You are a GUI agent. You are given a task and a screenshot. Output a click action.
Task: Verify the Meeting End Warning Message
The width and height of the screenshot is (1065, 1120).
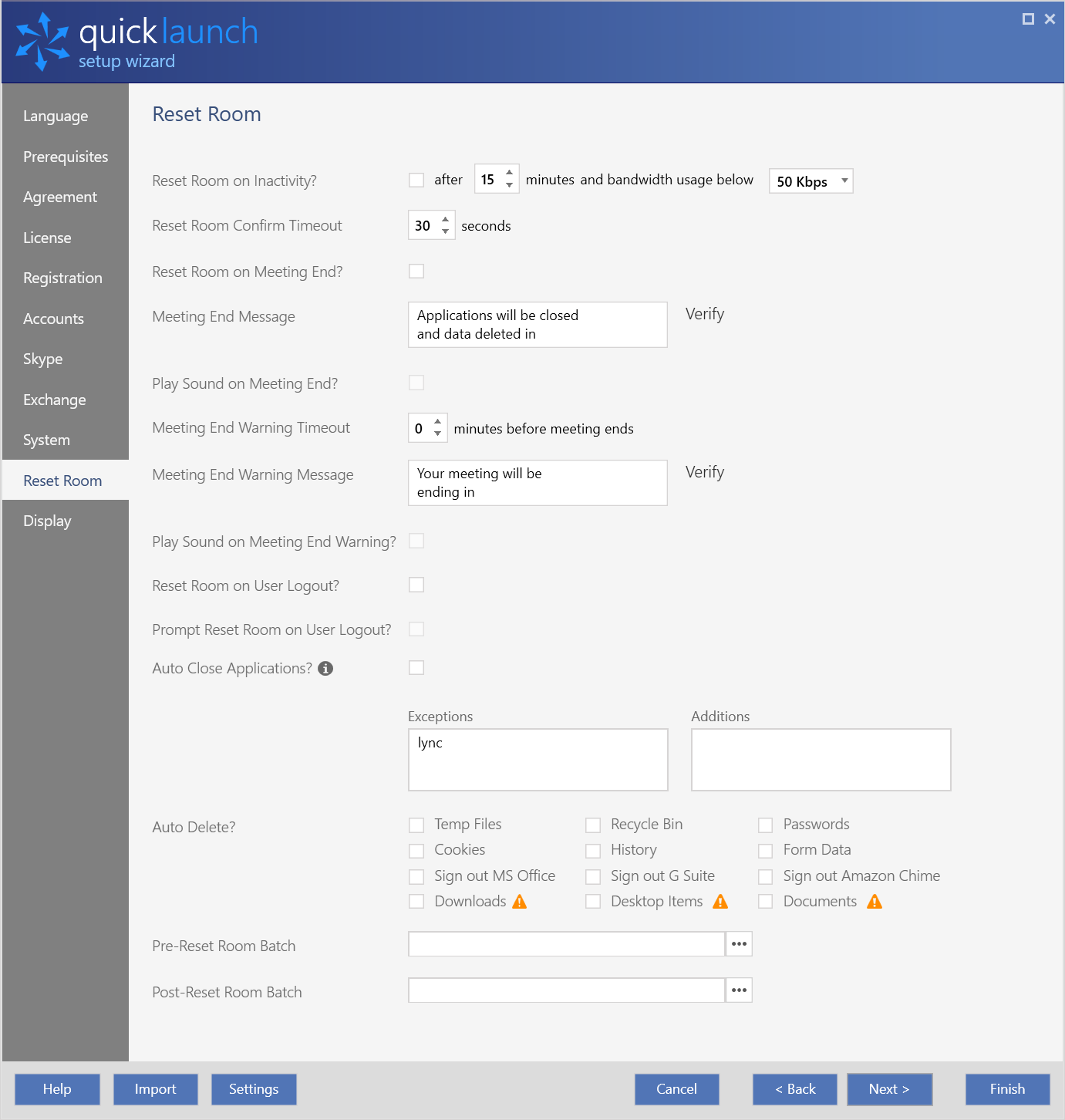pos(705,472)
